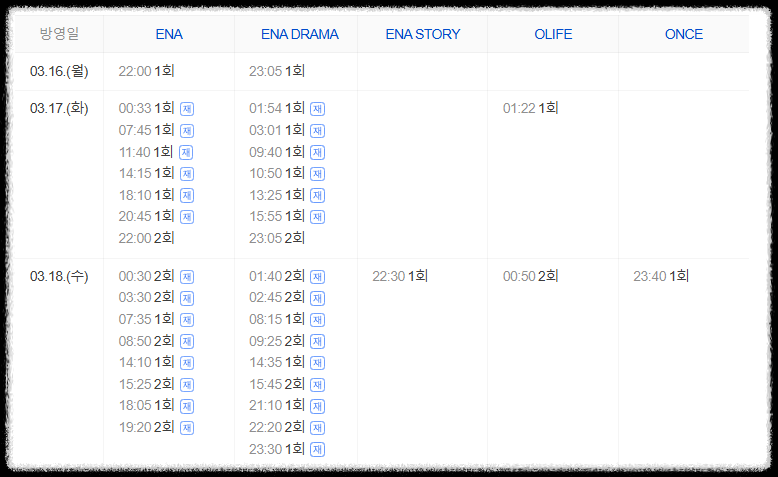The width and height of the screenshot is (778, 477).
Task: Select the 22:00 episode 1 ENA premiere entry
Action: click(x=146, y=71)
